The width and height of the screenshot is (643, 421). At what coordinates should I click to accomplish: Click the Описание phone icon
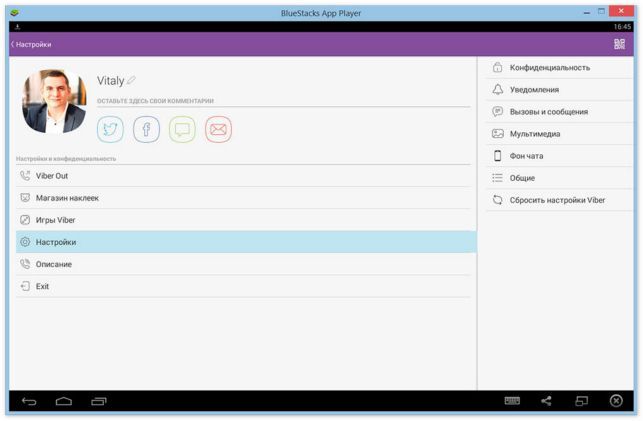point(25,264)
